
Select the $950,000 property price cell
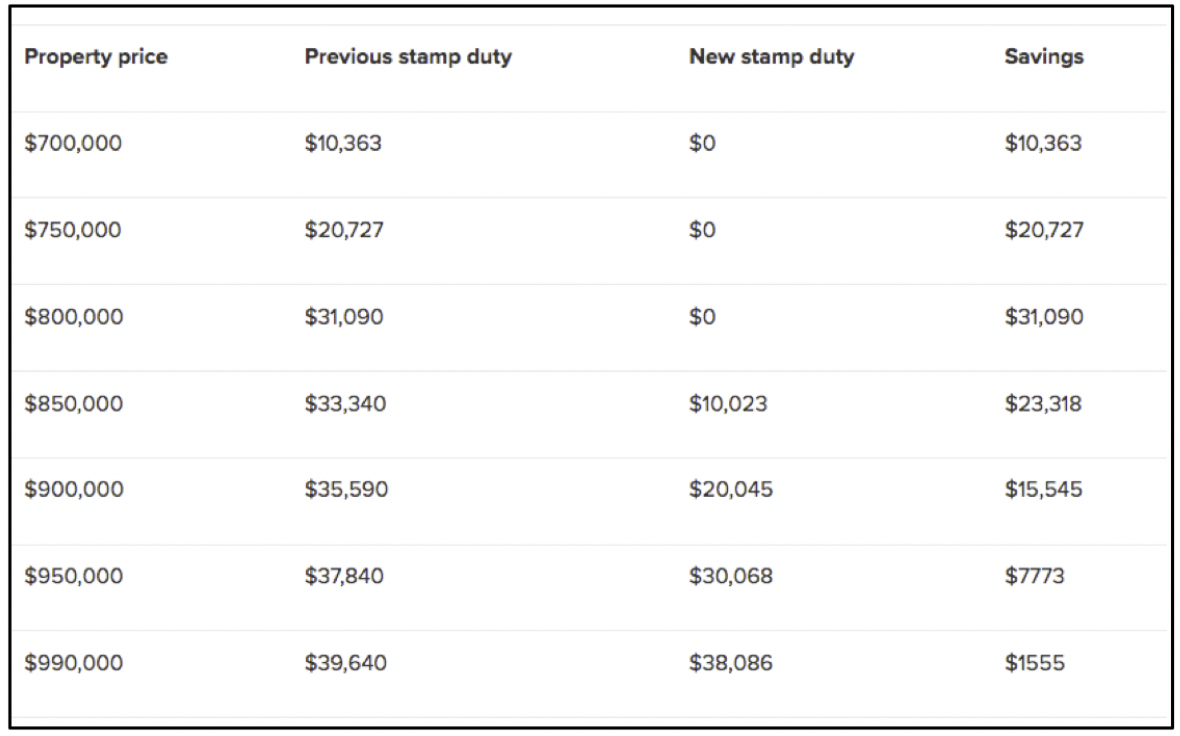[x=74, y=576]
